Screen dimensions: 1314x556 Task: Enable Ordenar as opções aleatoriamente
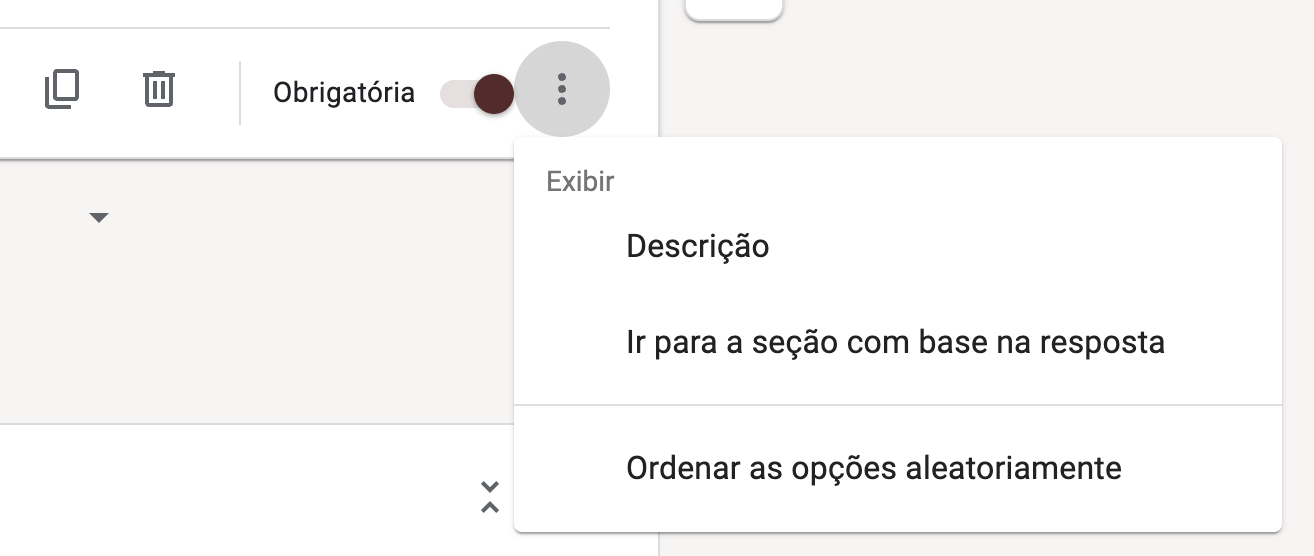pos(873,467)
